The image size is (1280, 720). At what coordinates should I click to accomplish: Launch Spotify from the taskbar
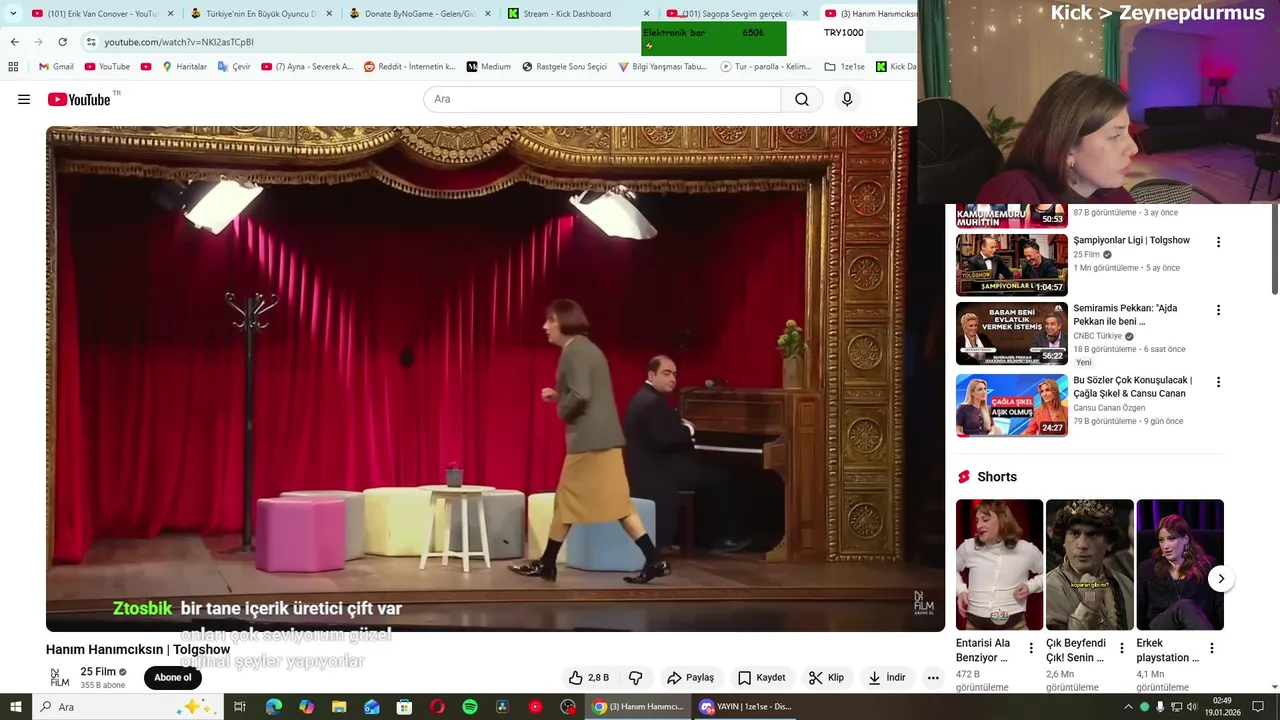pyautogui.click(x=470, y=707)
